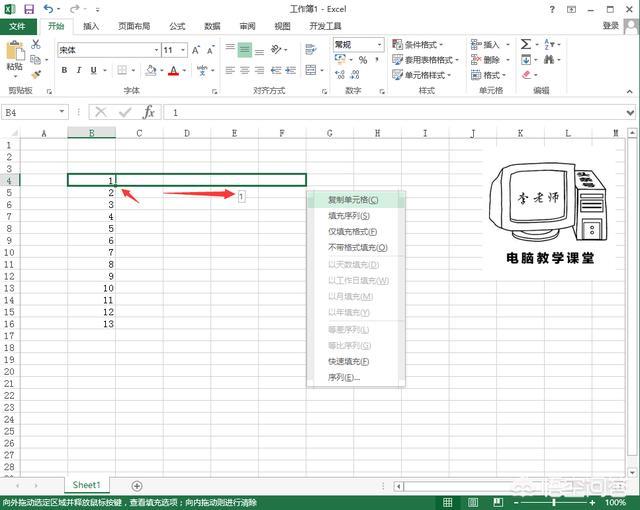Click the AutoSum sigma icon

tap(525, 44)
